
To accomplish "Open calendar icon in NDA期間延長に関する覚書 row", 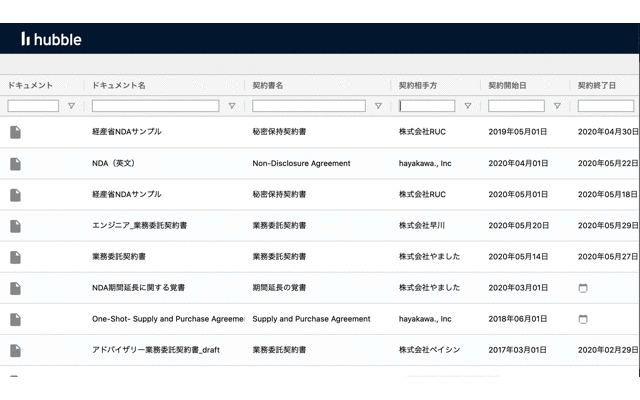I will pos(583,288).
